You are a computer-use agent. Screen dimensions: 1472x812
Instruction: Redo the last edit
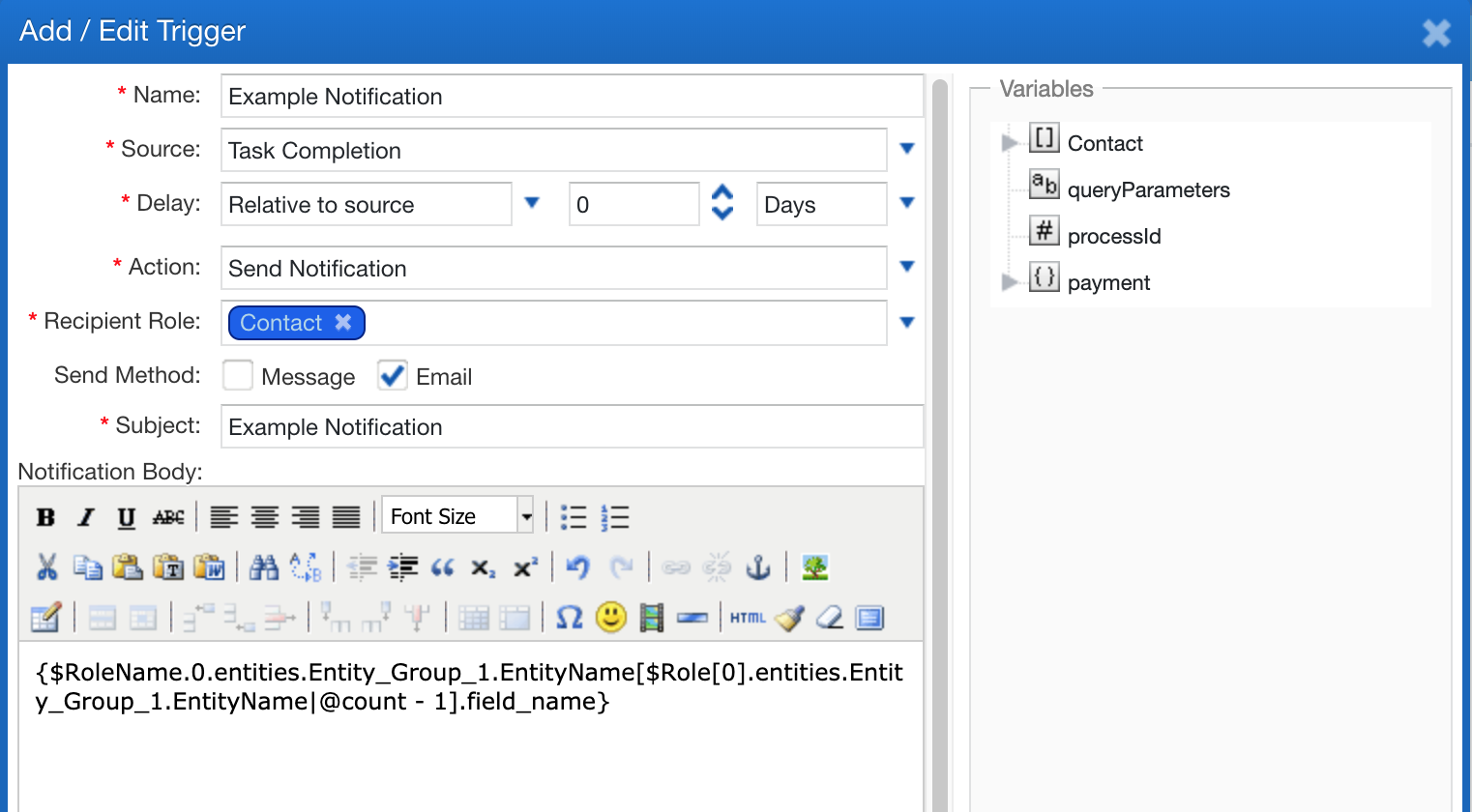tap(620, 567)
